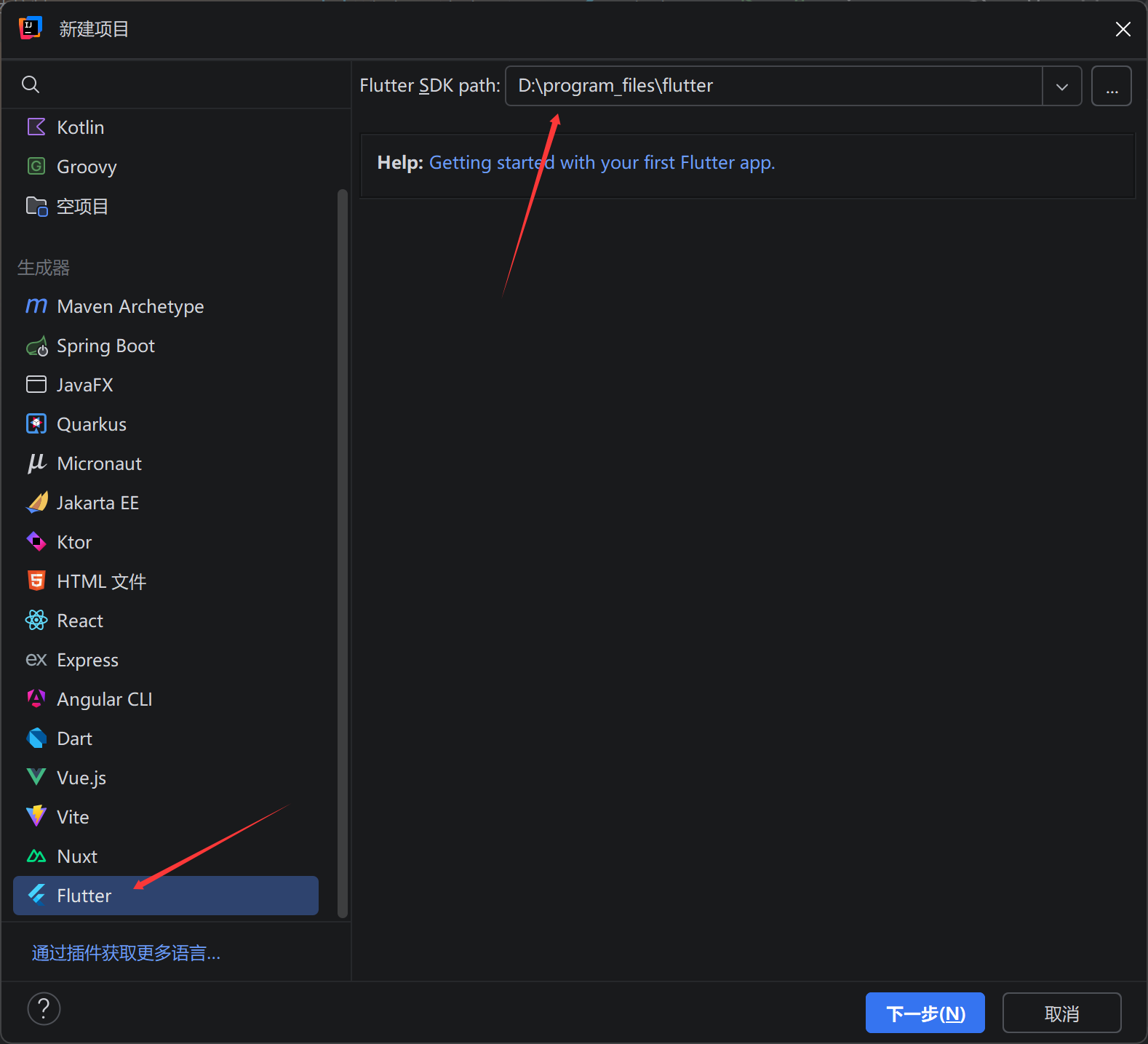This screenshot has width=1148, height=1044.
Task: Click the Express ex icon
Action: [36, 660]
